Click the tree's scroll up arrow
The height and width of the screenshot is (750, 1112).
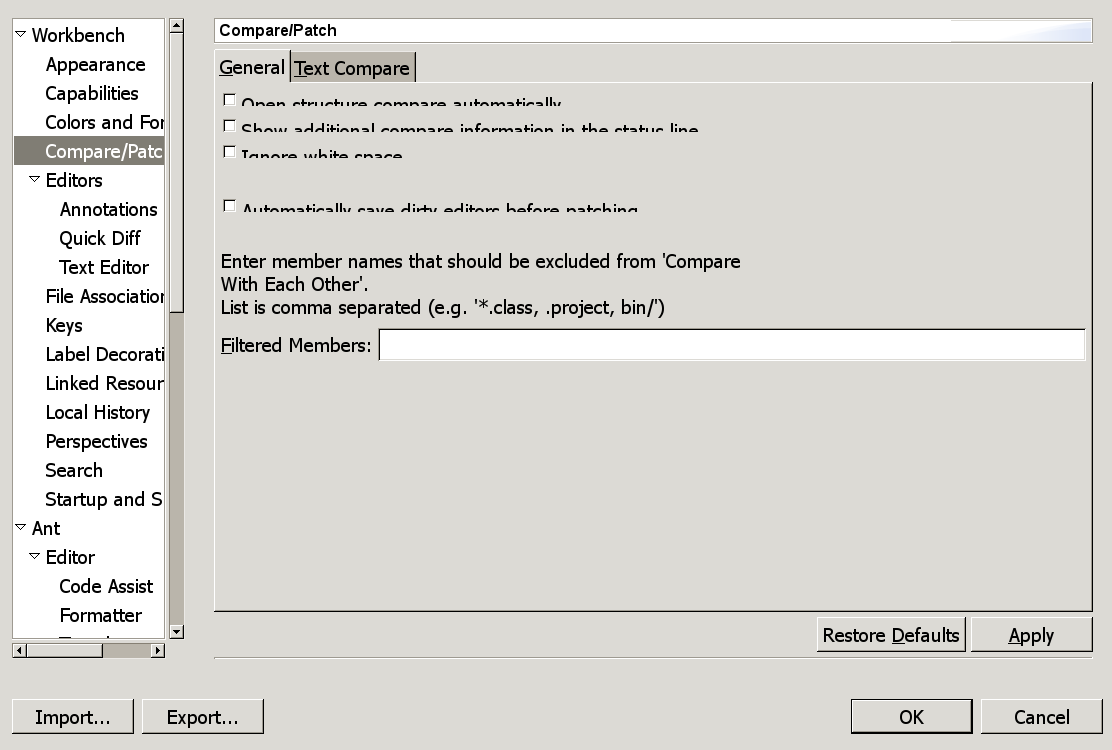point(176,25)
